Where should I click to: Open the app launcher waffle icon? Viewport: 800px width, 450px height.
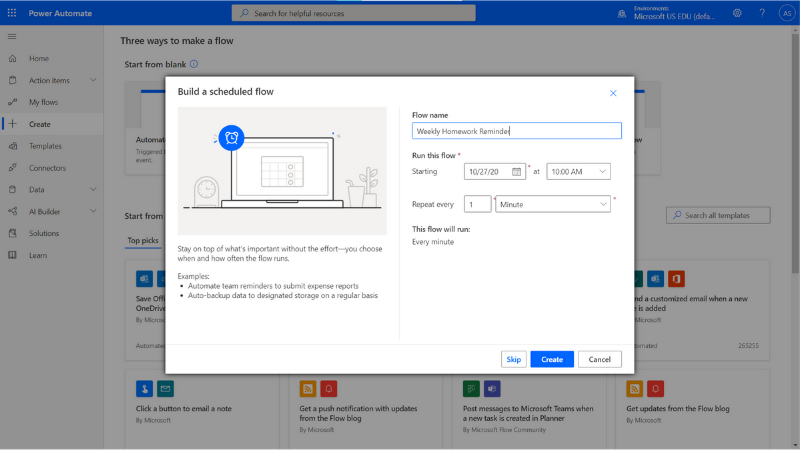point(12,13)
